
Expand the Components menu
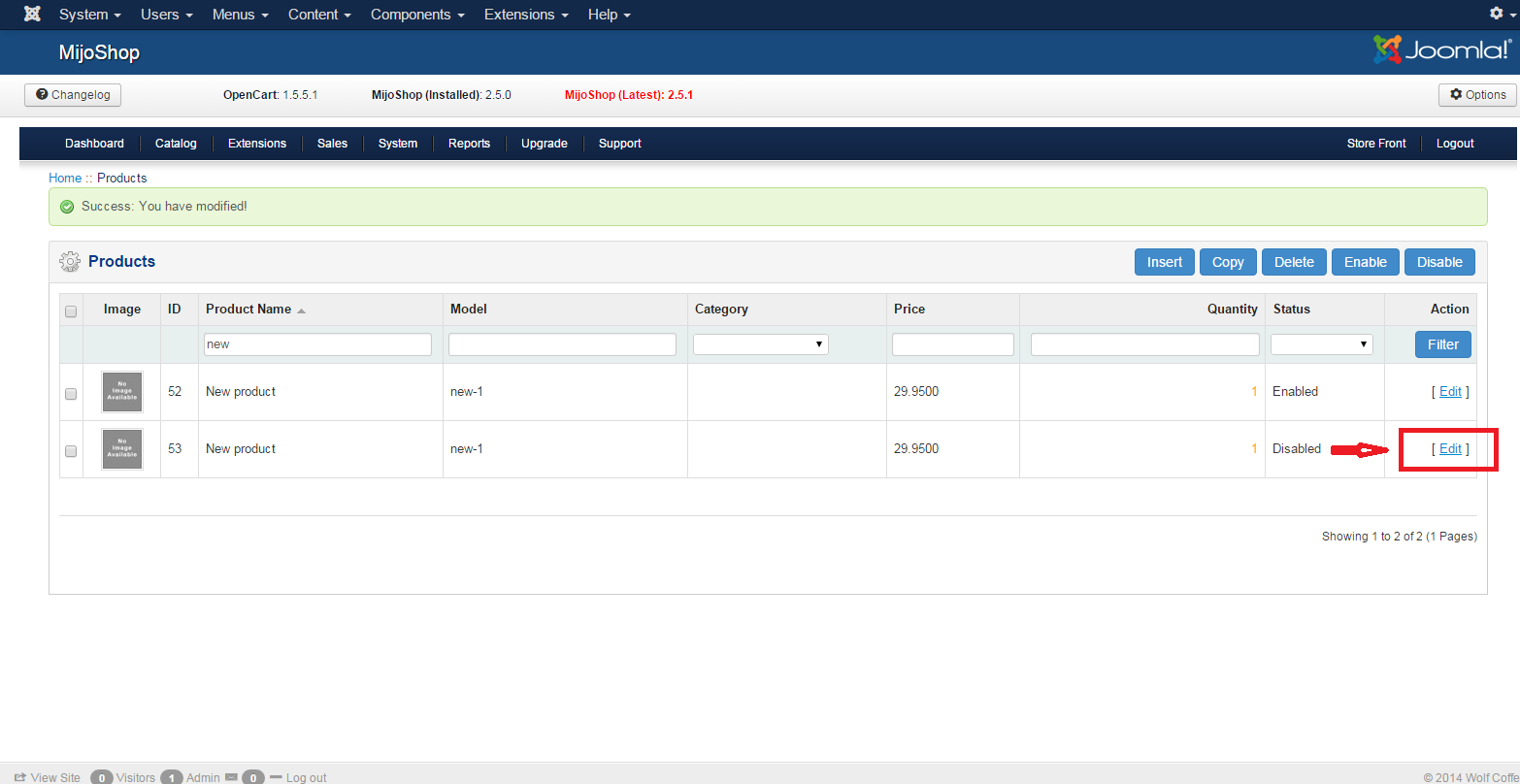point(418,15)
